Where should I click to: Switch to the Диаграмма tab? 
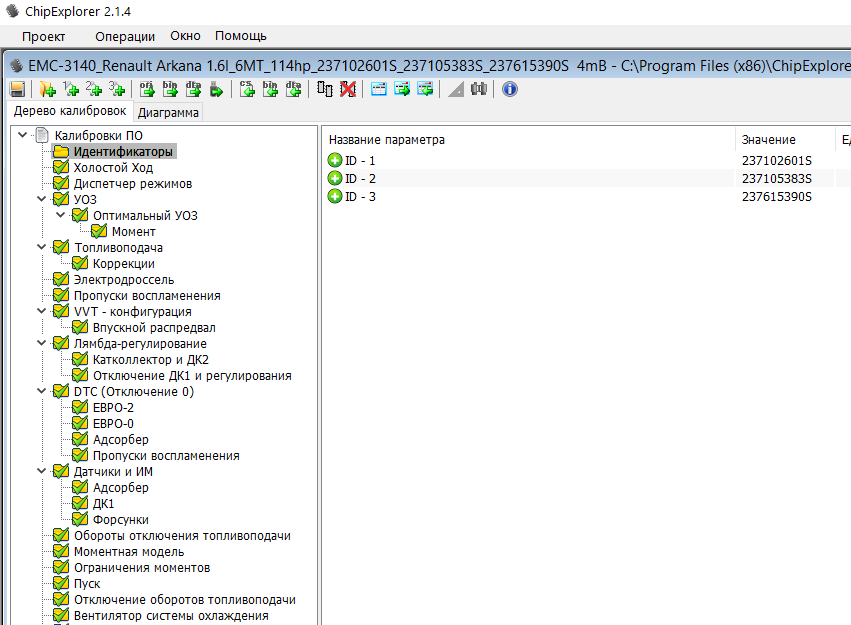pos(168,112)
